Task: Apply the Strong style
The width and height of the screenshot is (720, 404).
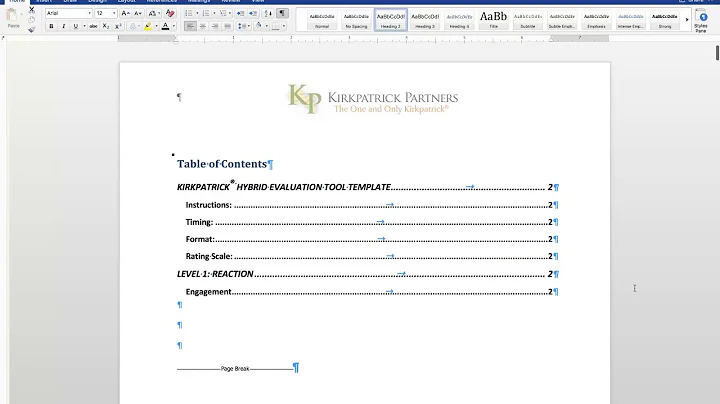Action: 665,20
